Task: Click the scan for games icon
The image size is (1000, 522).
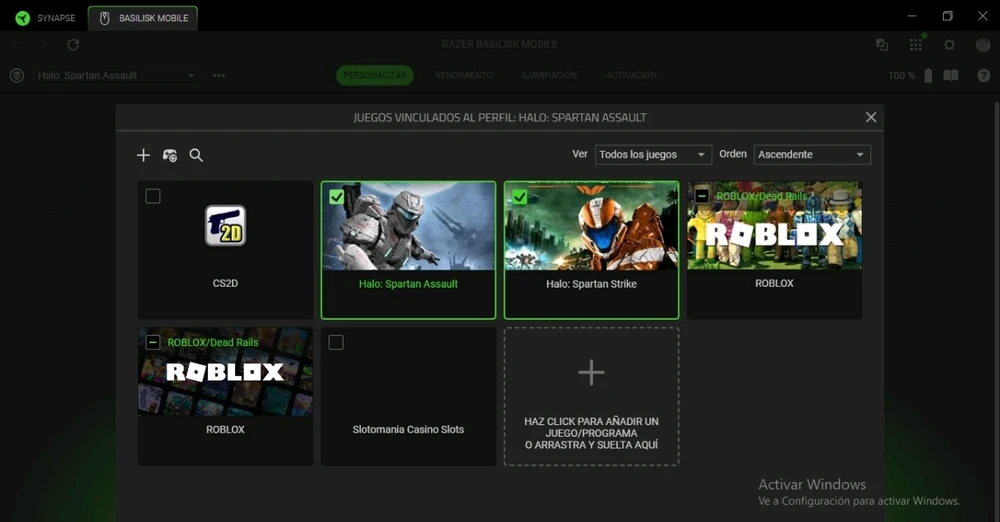Action: coord(170,155)
